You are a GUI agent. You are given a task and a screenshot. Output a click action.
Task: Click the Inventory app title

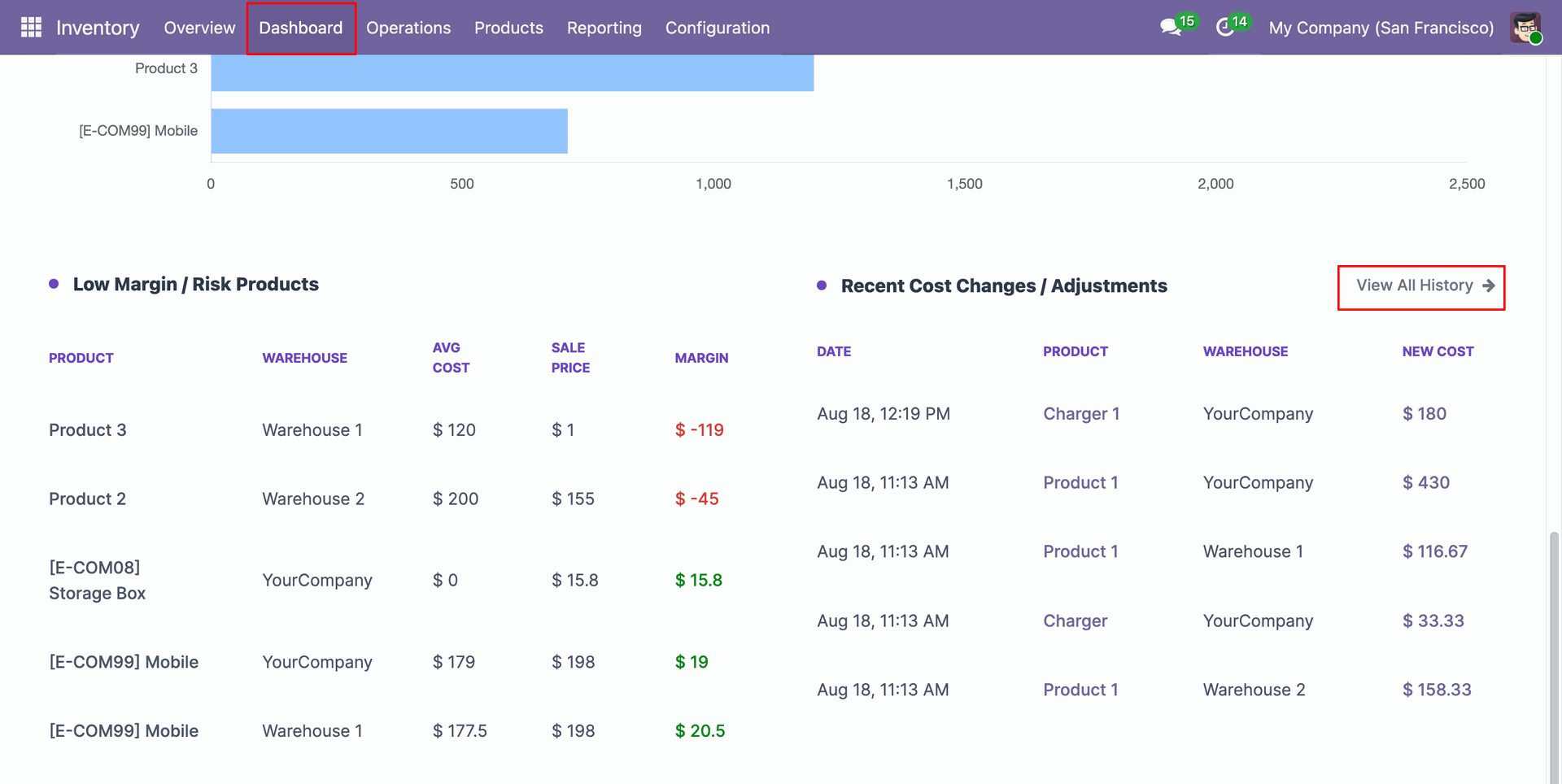[98, 28]
